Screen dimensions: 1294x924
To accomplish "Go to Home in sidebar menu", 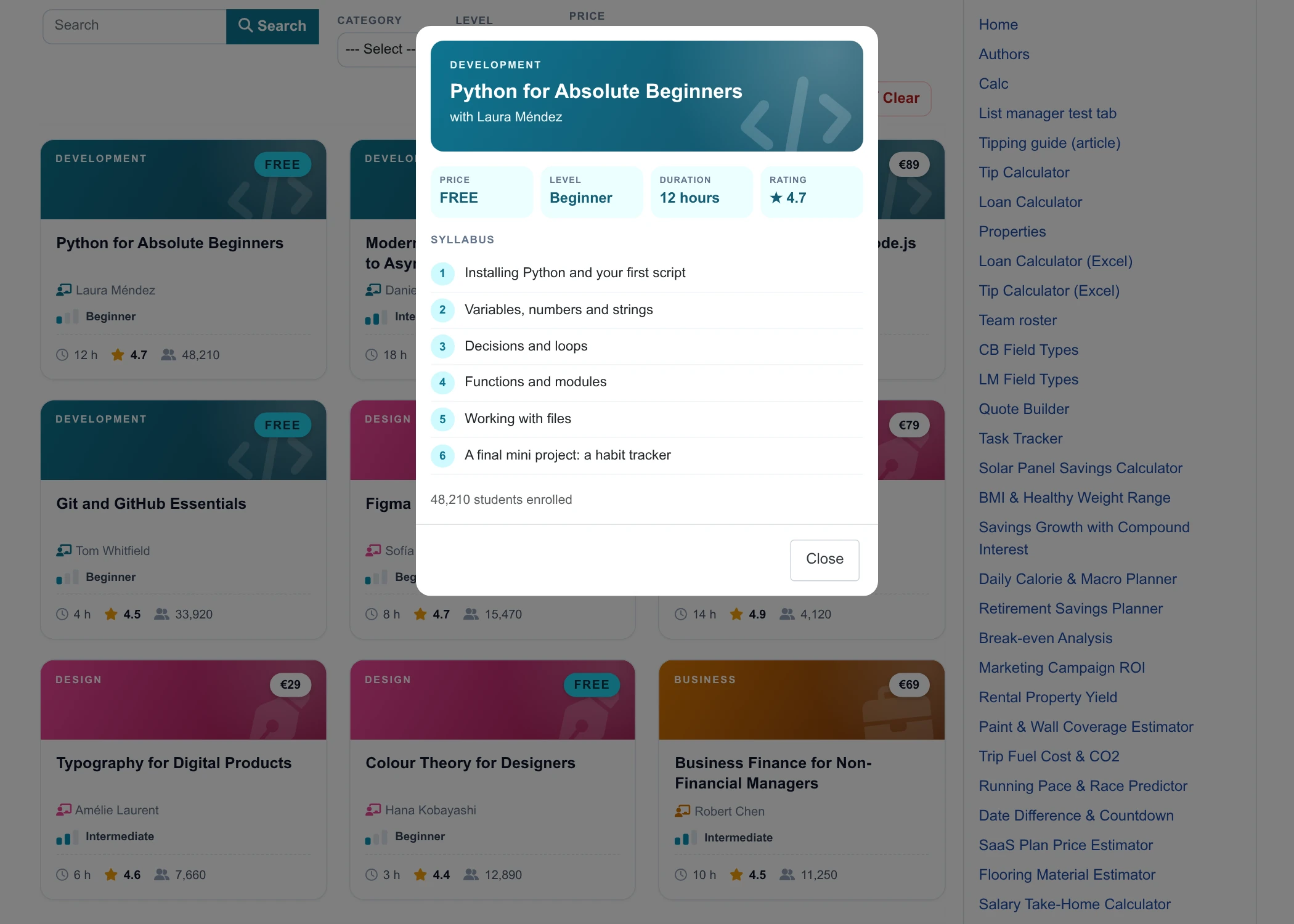I will tap(998, 25).
